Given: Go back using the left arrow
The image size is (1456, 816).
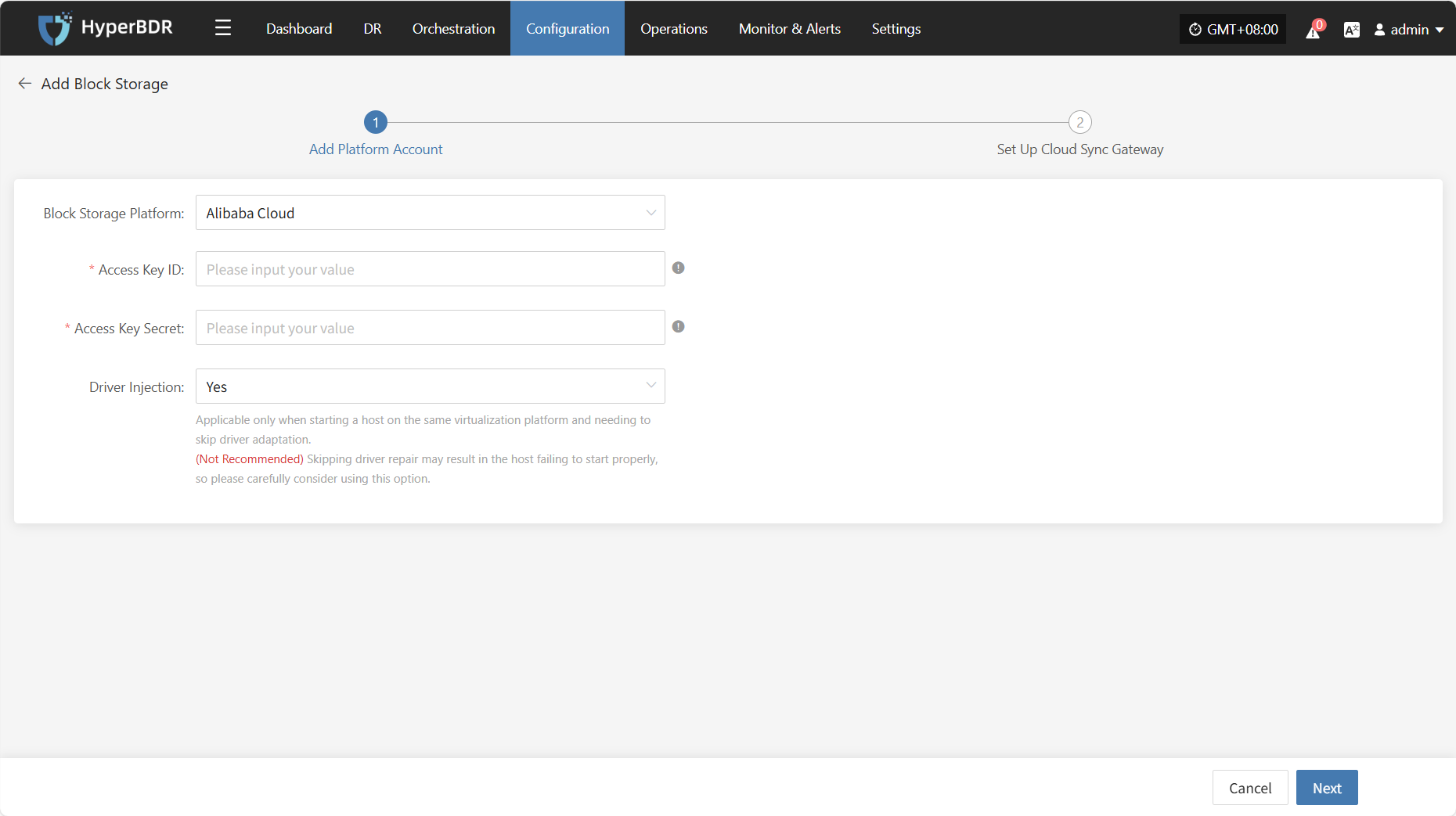Looking at the screenshot, I should point(25,84).
